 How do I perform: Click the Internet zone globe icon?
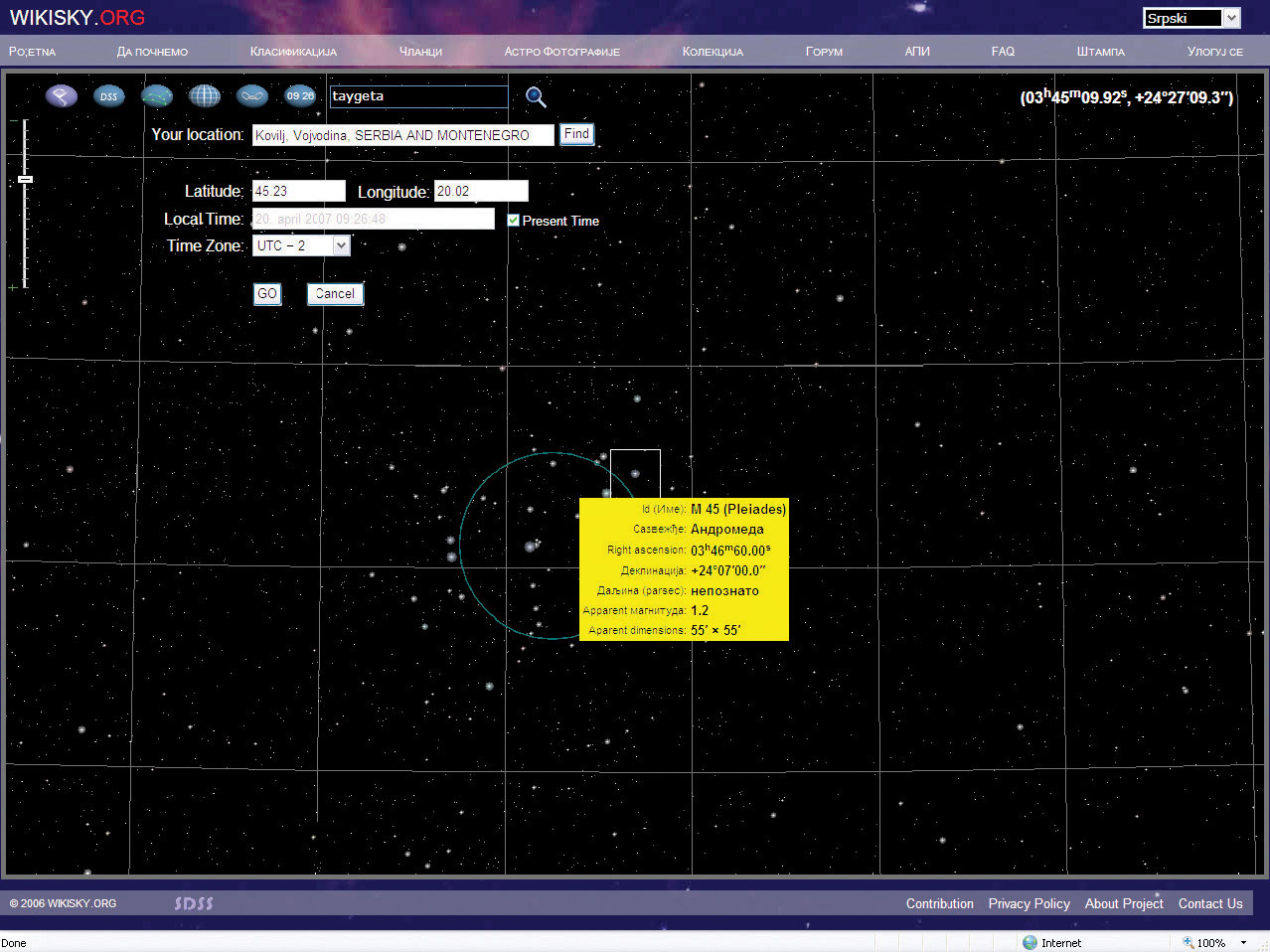tap(1030, 942)
